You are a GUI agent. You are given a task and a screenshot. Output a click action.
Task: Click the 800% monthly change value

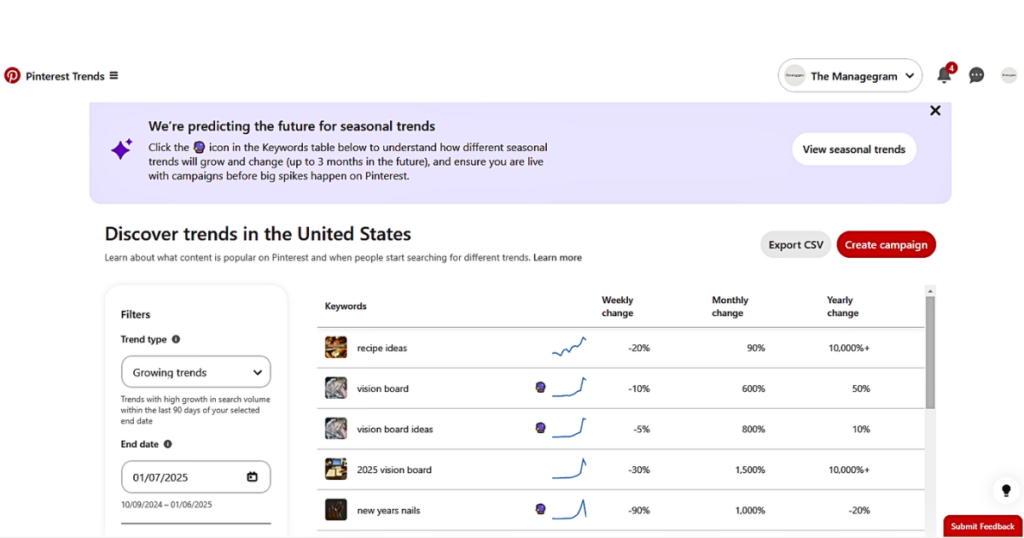click(753, 429)
